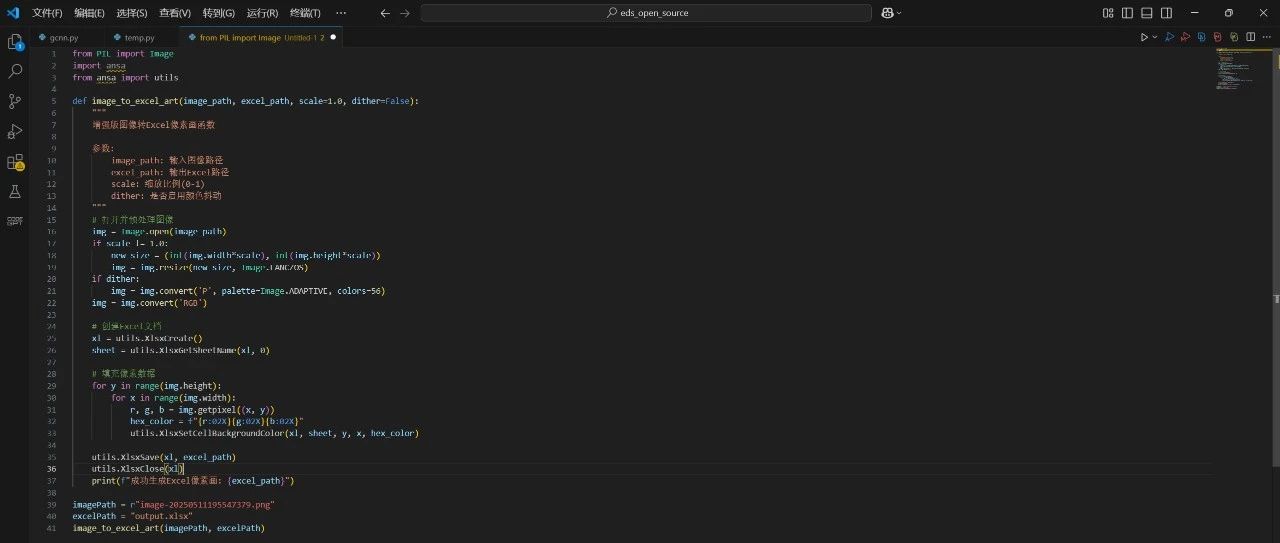The width and height of the screenshot is (1280, 543).
Task: Open the Run and Debug view
Action: 15,131
